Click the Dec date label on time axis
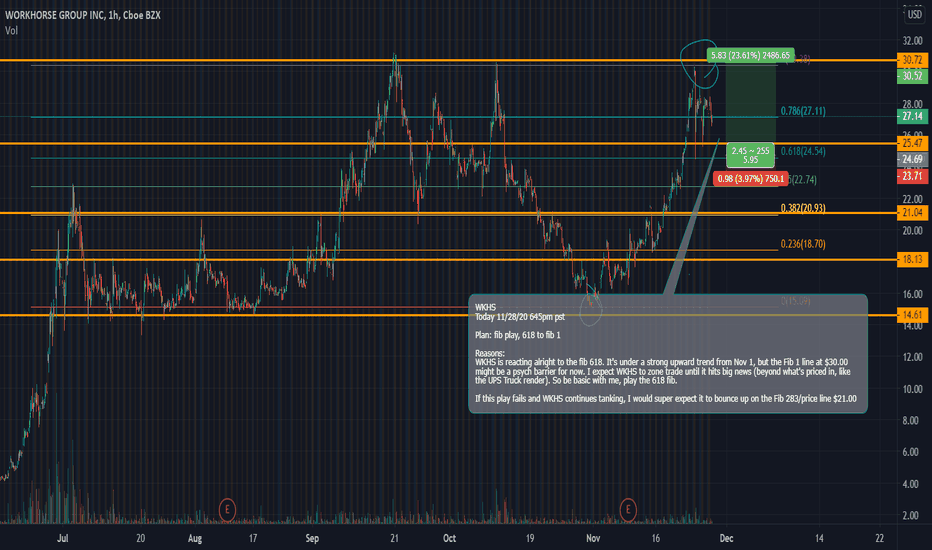 (726, 538)
